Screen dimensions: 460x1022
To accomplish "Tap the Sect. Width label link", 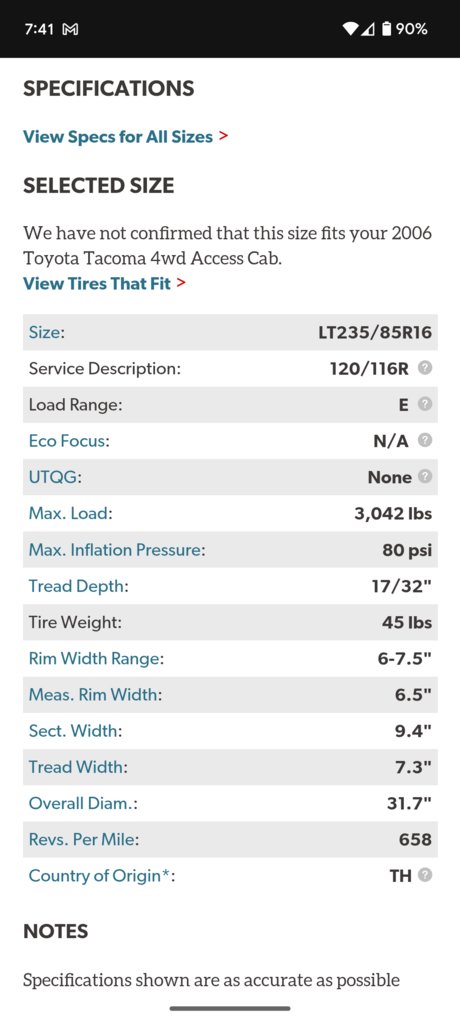I will [x=73, y=731].
